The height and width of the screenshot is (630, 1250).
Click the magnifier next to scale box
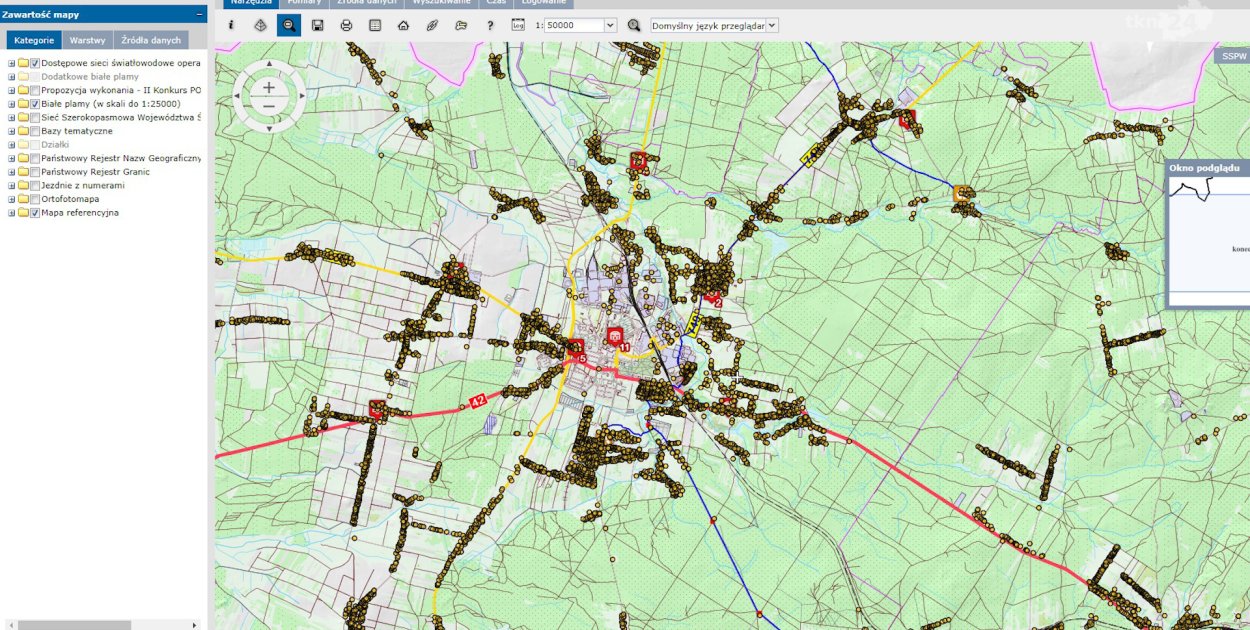[x=634, y=25]
